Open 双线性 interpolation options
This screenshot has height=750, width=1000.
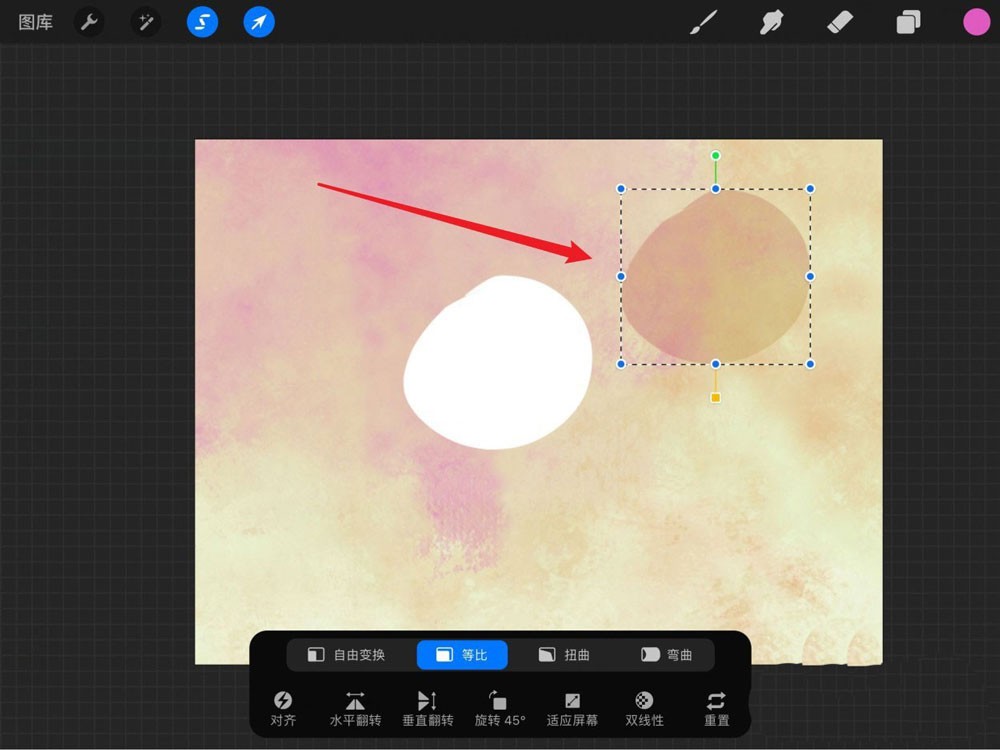644,709
